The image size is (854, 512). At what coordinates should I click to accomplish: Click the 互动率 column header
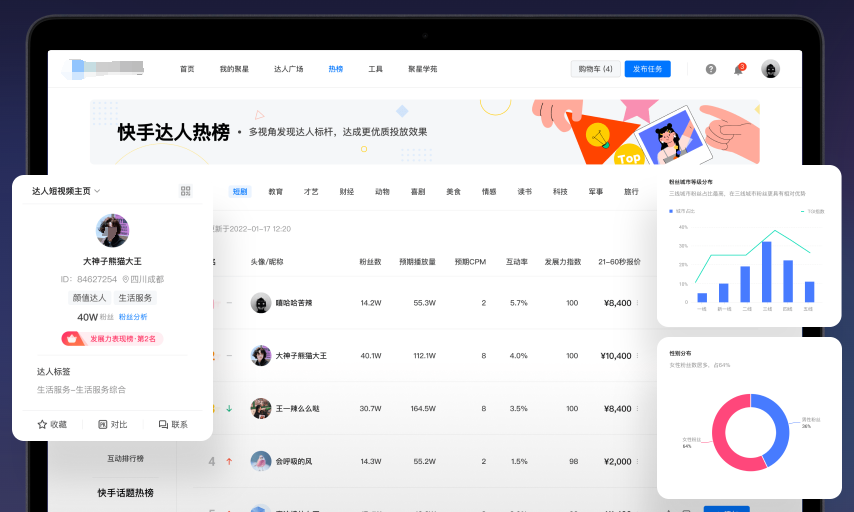[x=517, y=262]
